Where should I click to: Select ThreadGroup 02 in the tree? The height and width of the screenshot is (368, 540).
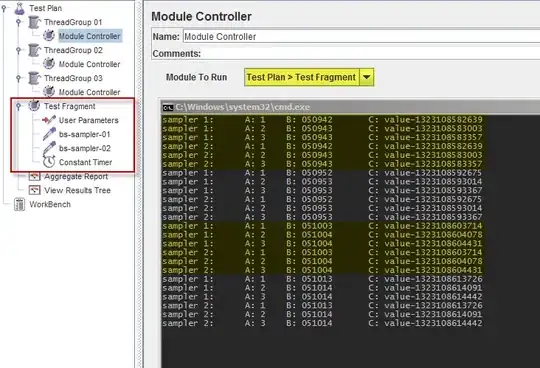coord(73,50)
